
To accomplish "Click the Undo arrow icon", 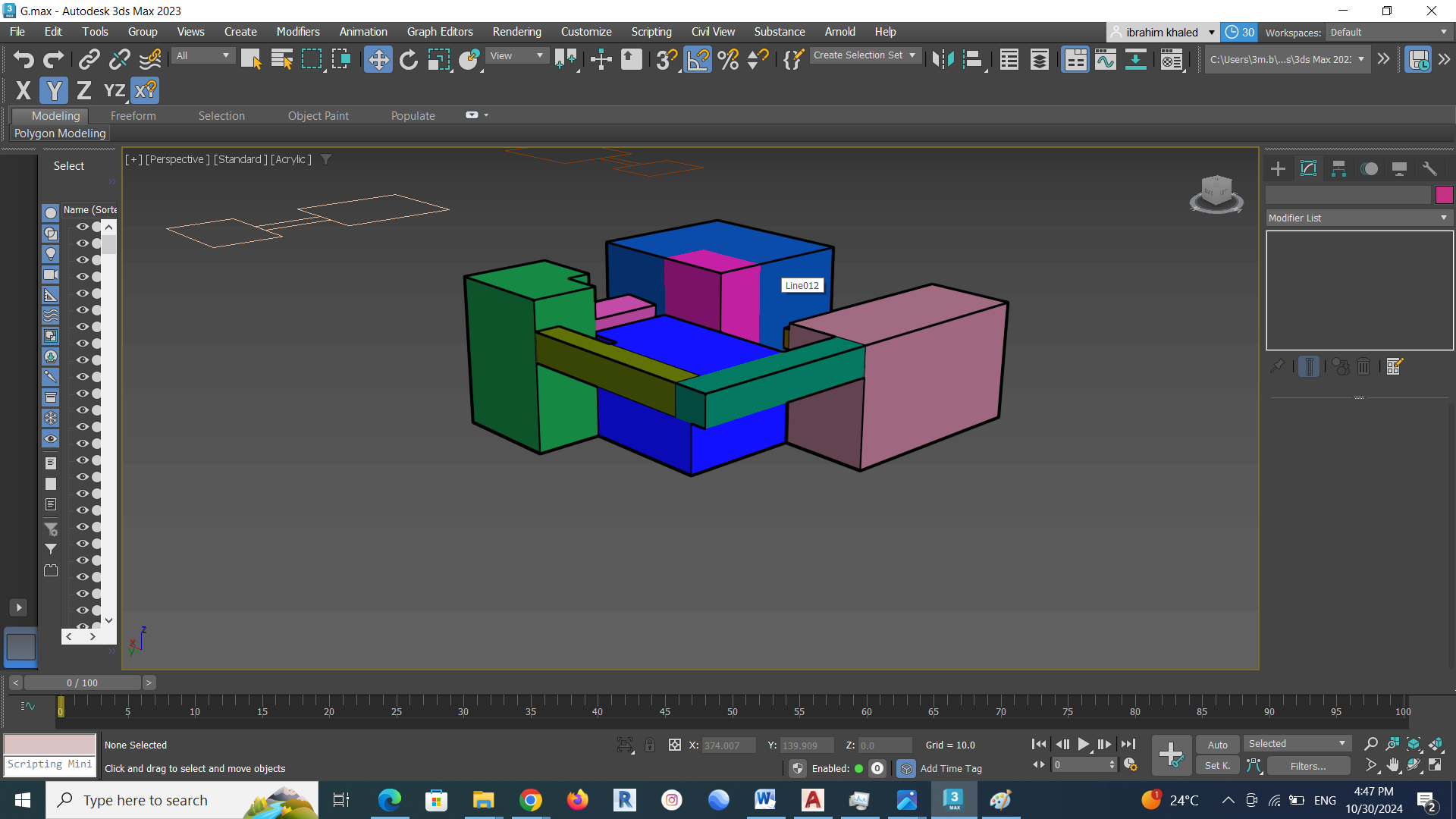I will click(x=24, y=59).
